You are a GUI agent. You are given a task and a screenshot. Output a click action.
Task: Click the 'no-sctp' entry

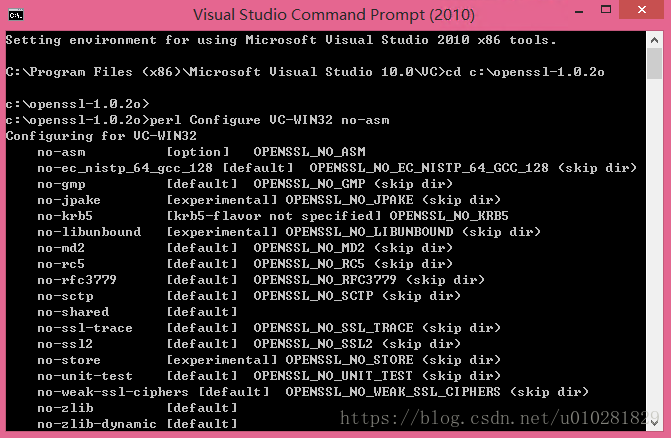tap(65, 296)
